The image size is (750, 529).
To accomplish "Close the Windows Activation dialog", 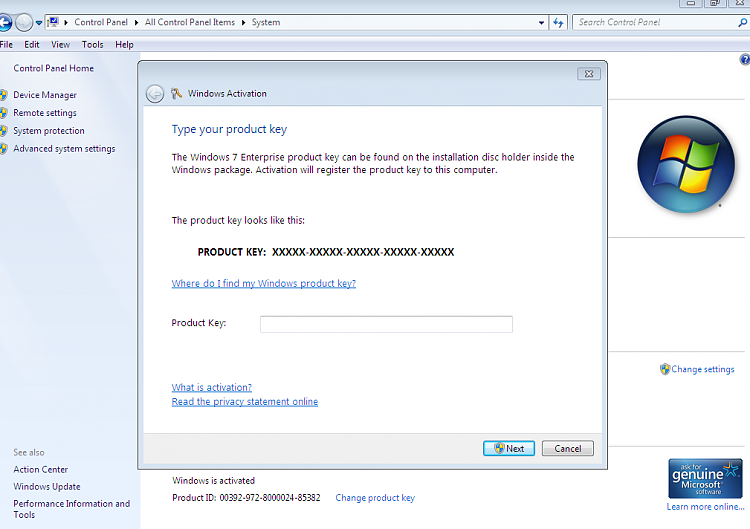I will tap(589, 74).
